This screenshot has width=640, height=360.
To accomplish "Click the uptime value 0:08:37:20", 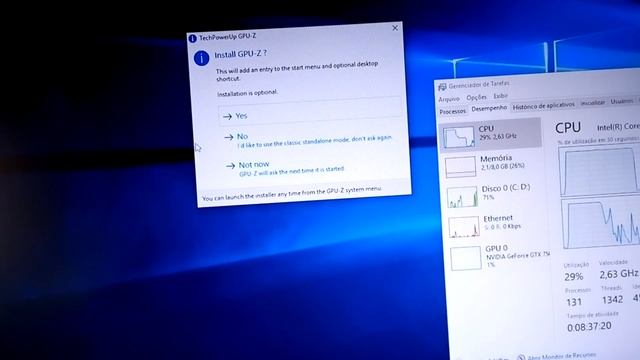I will click(x=589, y=327).
